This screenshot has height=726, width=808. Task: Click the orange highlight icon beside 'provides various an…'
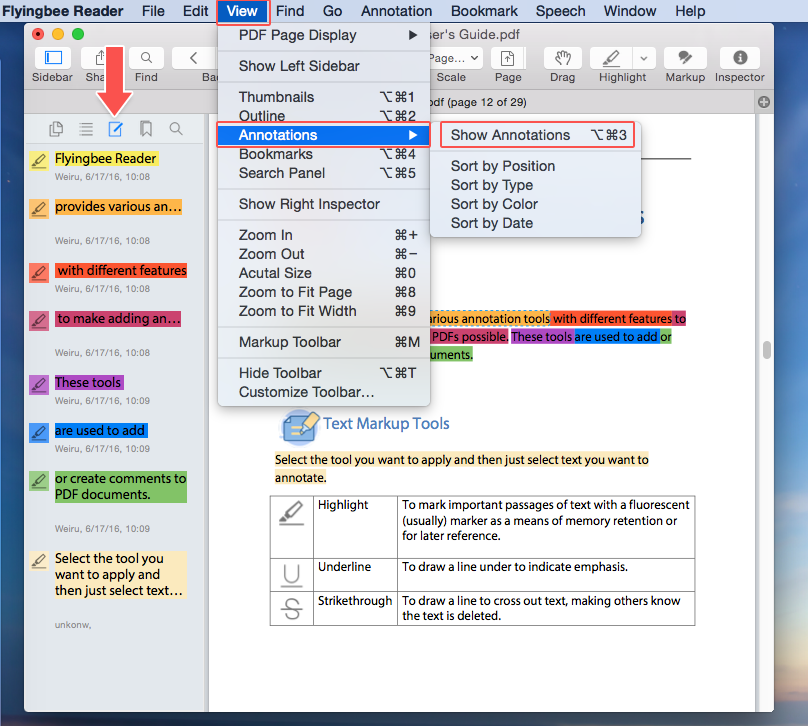pyautogui.click(x=39, y=209)
